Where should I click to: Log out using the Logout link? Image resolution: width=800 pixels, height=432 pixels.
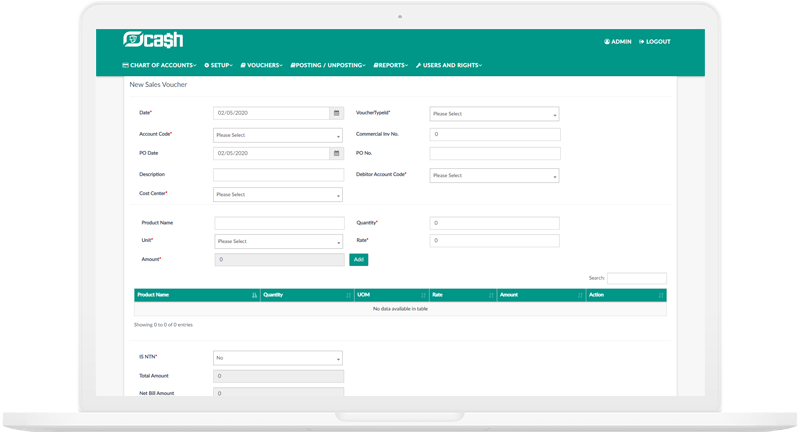click(x=655, y=42)
